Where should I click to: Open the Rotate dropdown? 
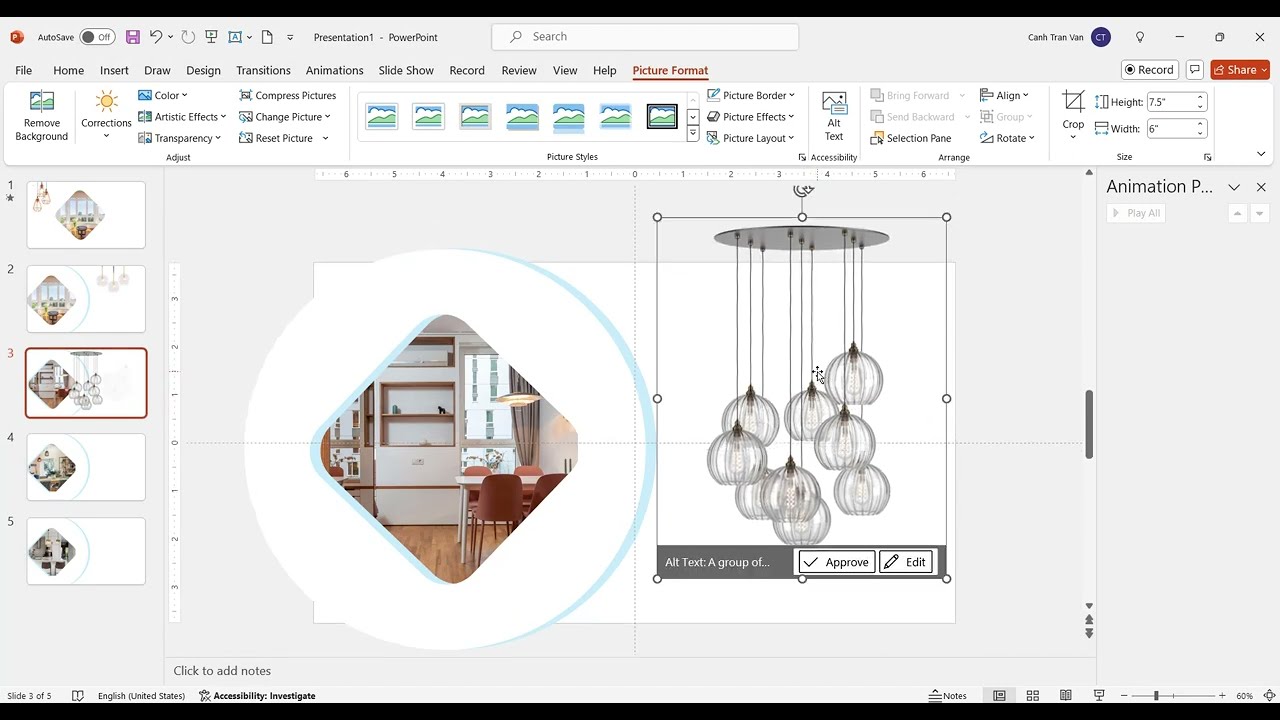(1007, 138)
